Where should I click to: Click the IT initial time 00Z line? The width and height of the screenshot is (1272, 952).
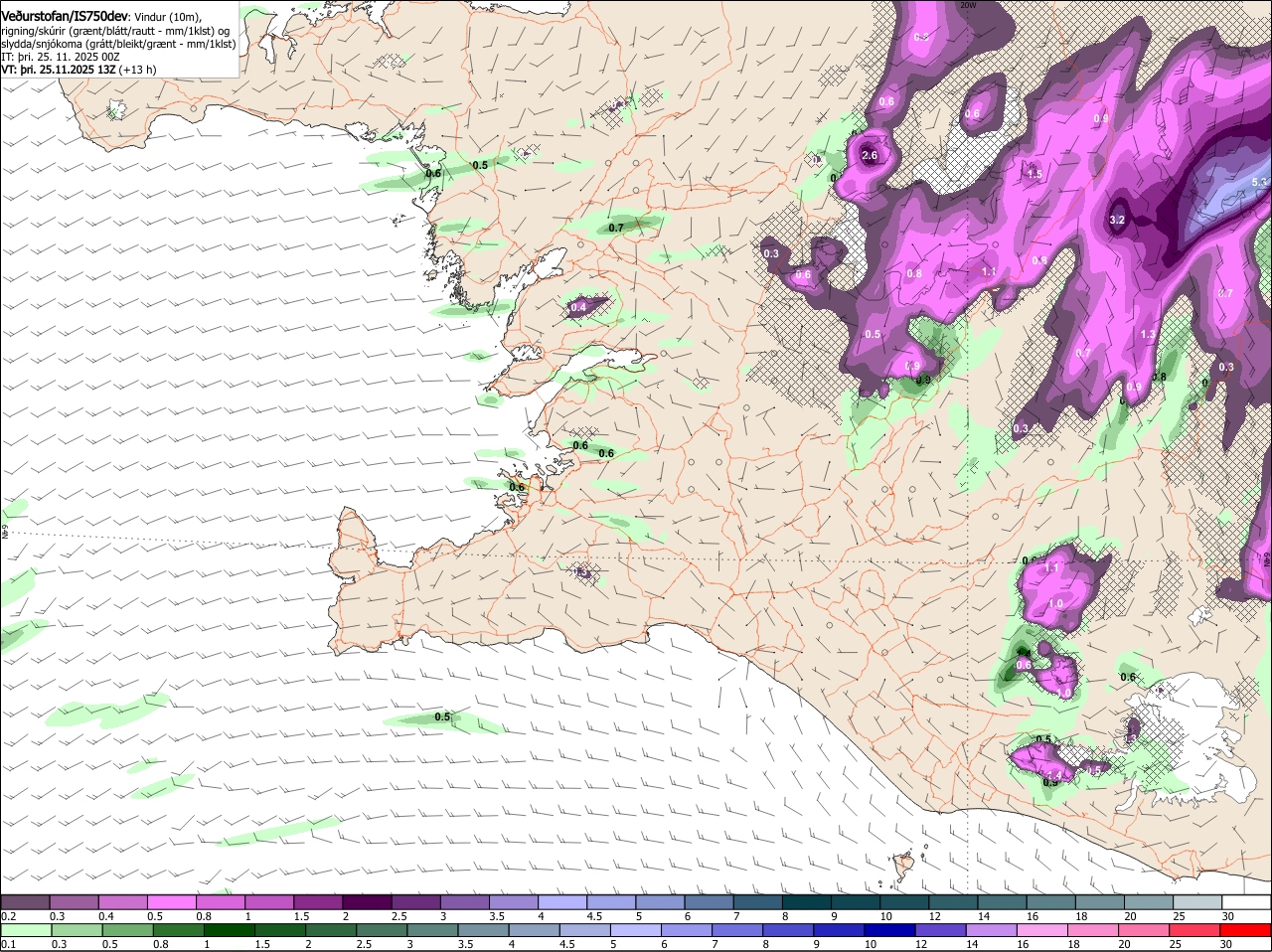point(61,57)
